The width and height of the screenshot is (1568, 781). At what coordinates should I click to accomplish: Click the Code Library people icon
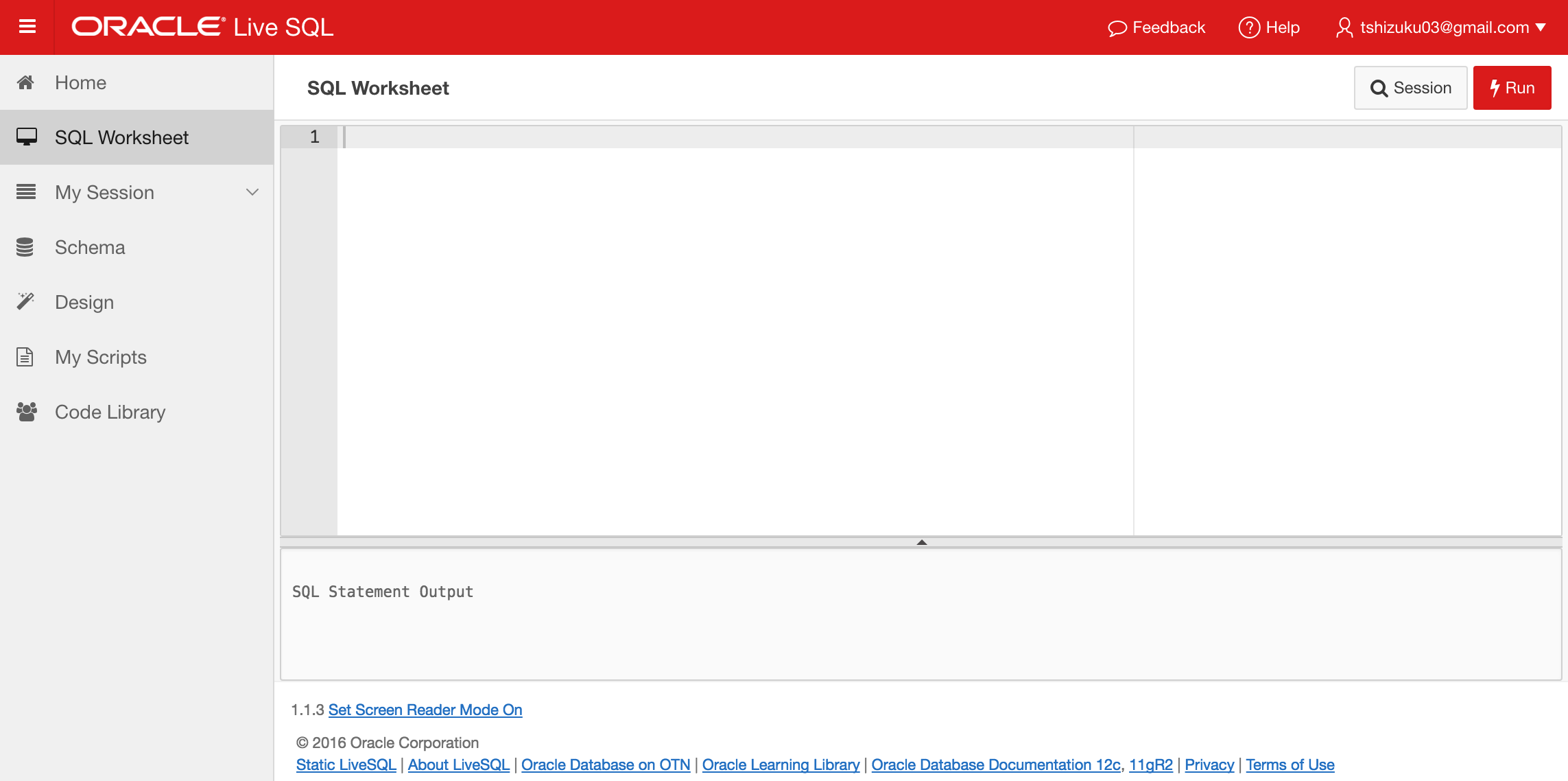[x=26, y=411]
